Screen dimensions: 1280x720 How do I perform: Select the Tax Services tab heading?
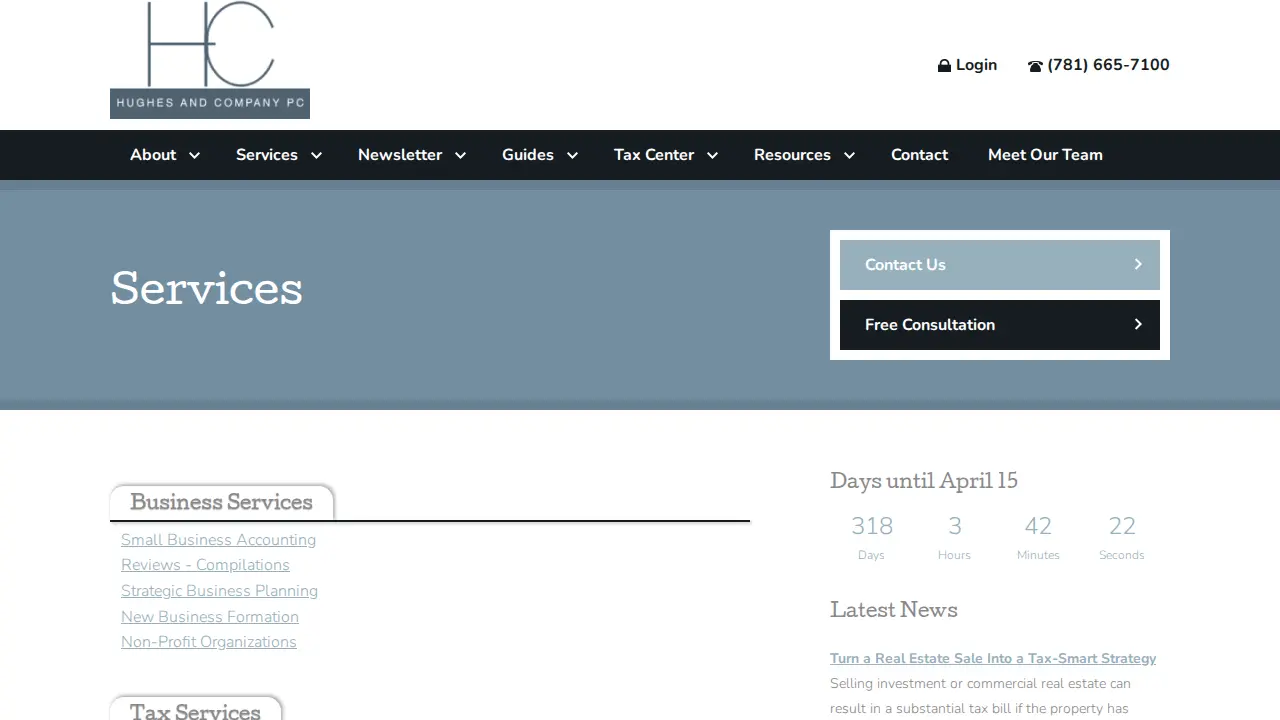(195, 708)
